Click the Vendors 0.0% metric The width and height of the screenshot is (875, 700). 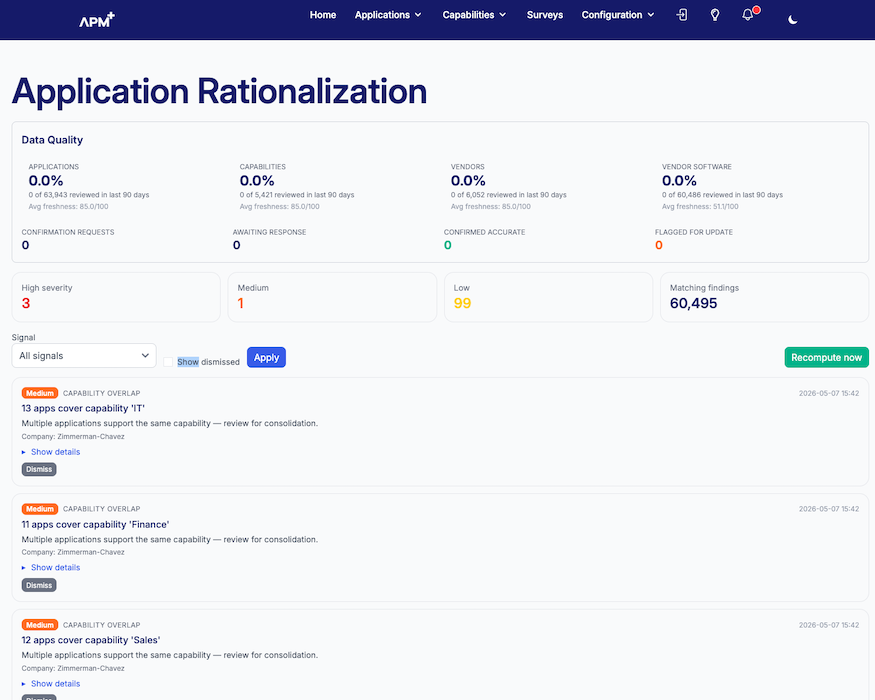point(468,181)
